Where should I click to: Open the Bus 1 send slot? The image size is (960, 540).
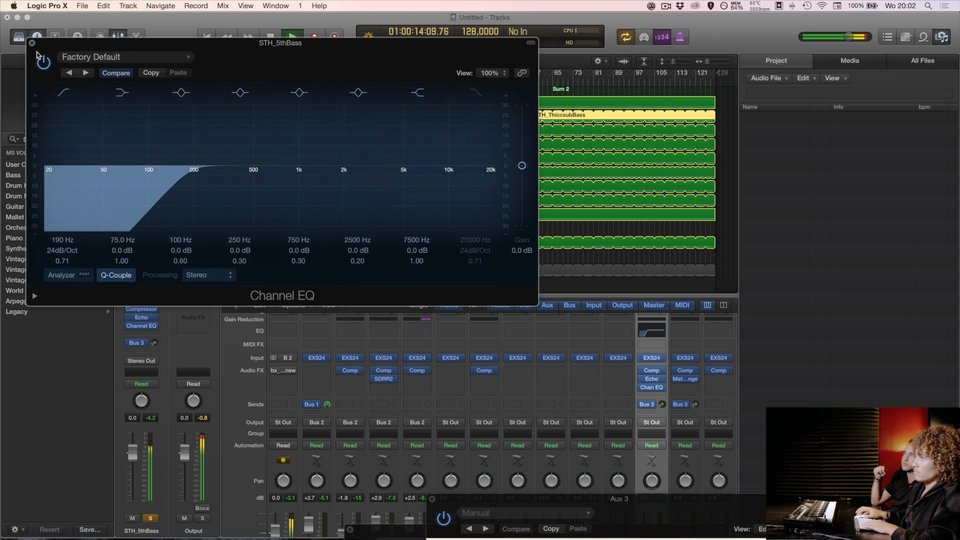pos(311,404)
